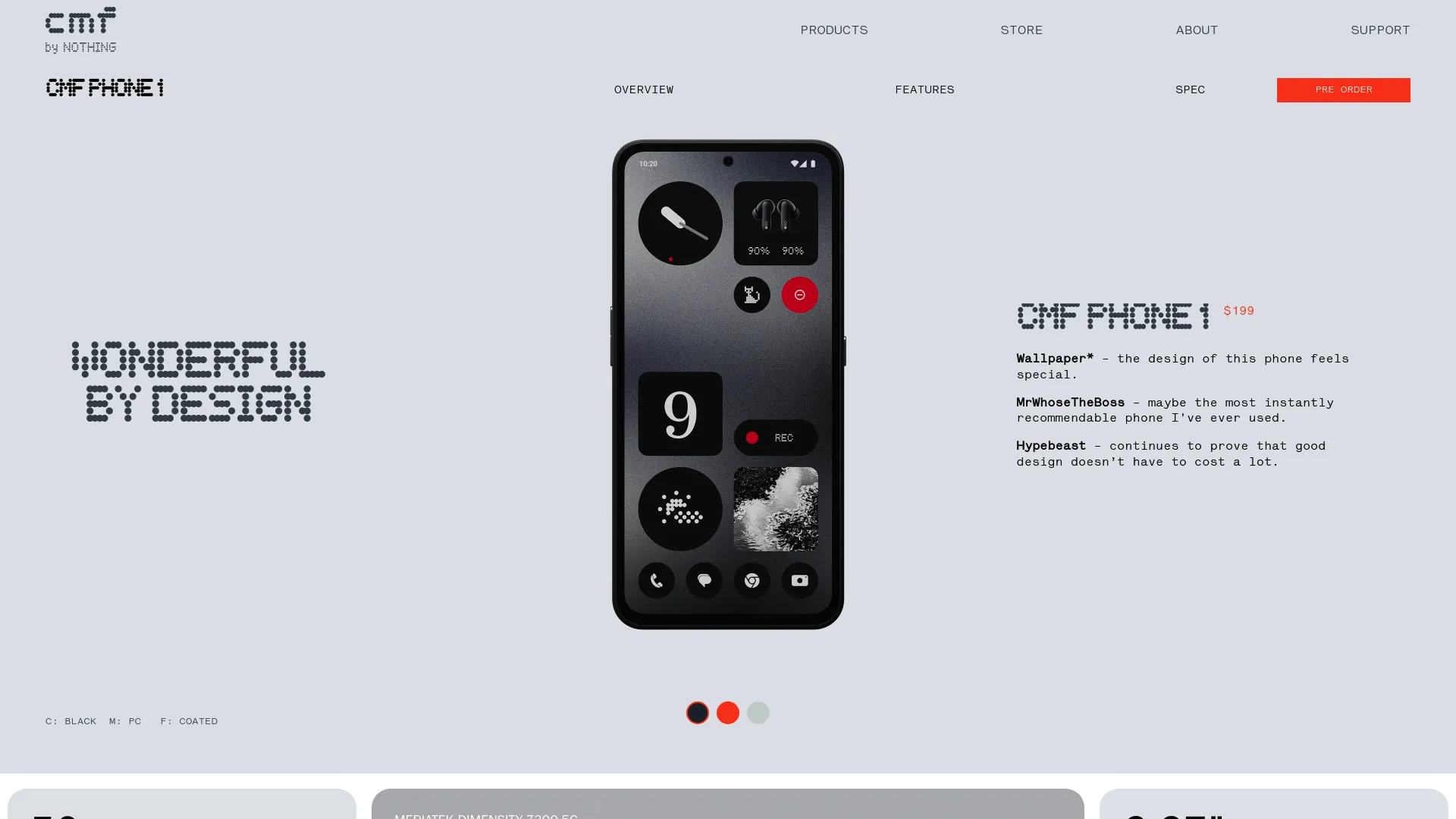The image size is (1456, 819).
Task: Click the chat/message icon in dock
Action: [x=704, y=580]
